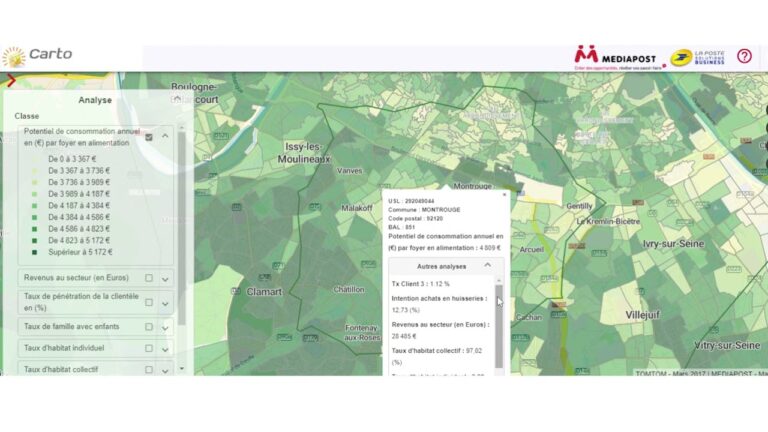The image size is (768, 432).
Task: Click the Carto sun logo
Action: (x=14, y=57)
